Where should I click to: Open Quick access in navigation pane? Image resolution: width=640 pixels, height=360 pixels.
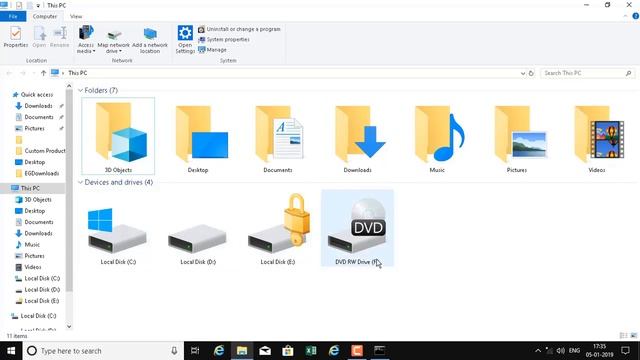(36, 95)
